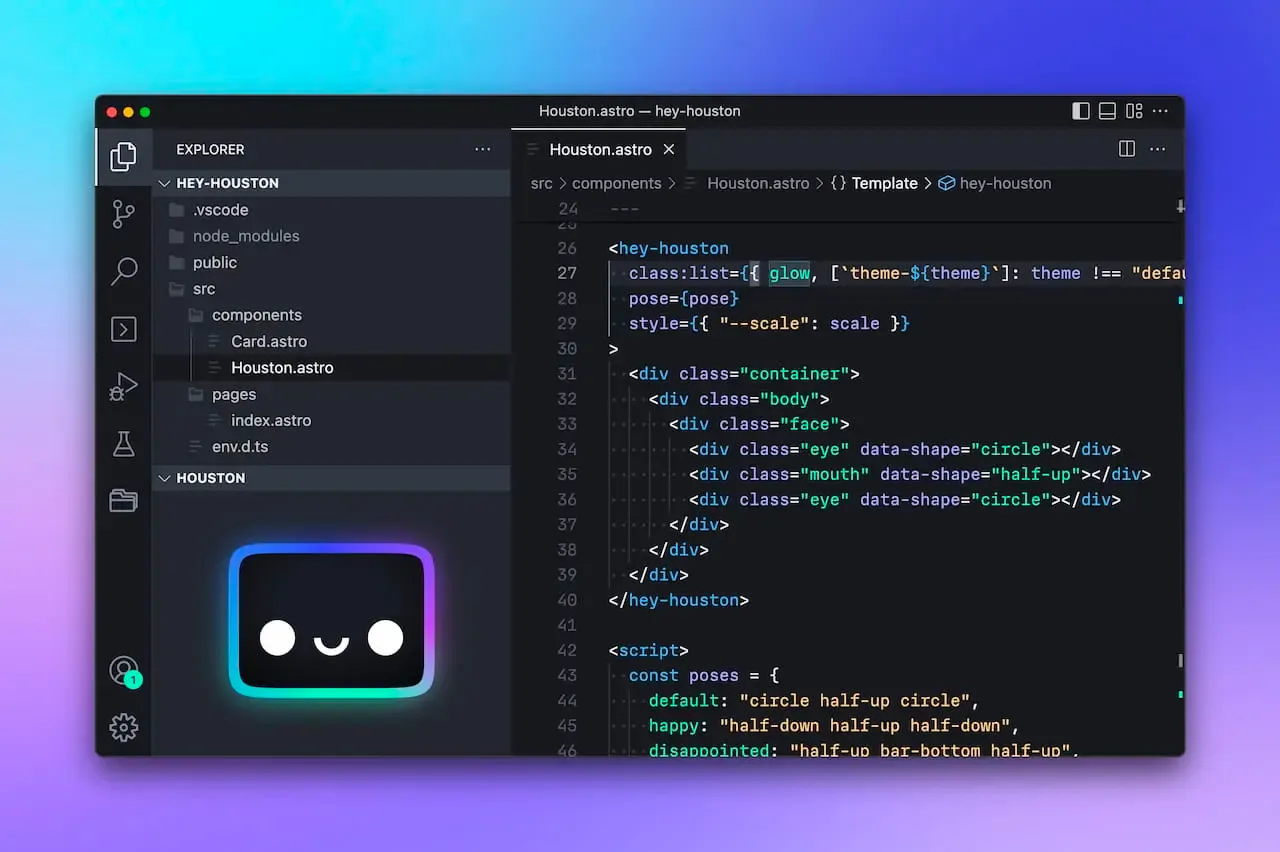Split the editor to the right

click(1127, 149)
